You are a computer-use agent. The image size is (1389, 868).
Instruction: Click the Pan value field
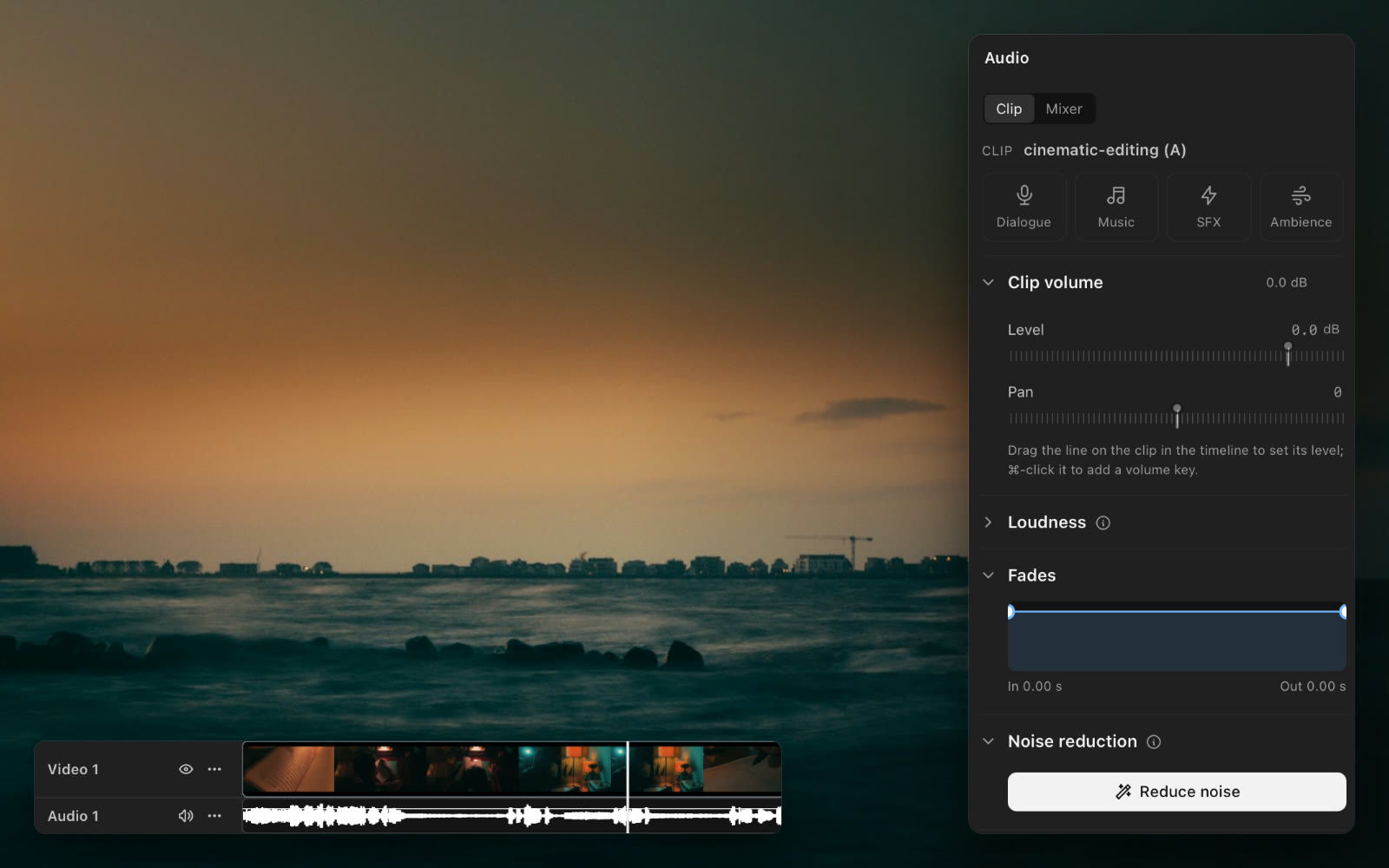click(1337, 392)
